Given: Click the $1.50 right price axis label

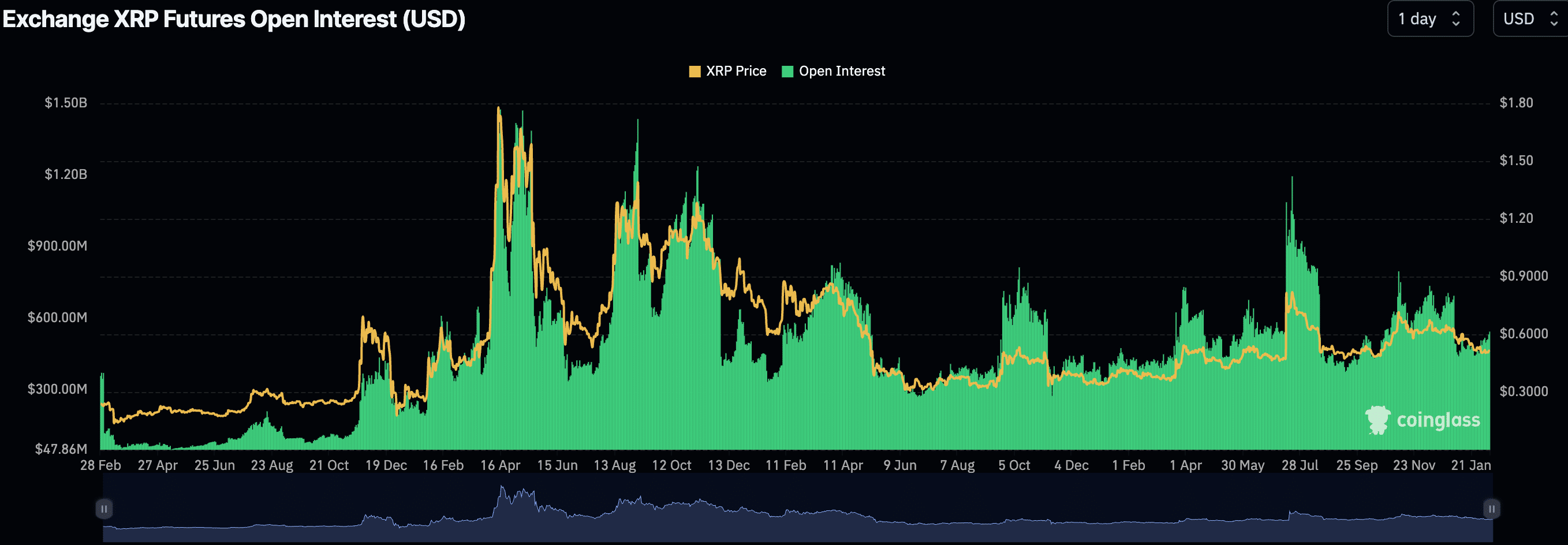Looking at the screenshot, I should [1516, 160].
